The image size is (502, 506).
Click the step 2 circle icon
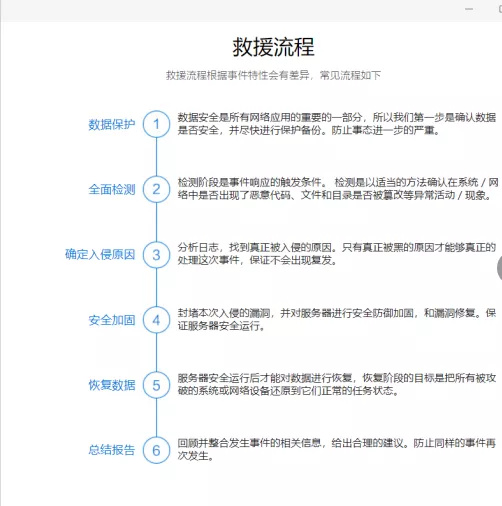156,189
